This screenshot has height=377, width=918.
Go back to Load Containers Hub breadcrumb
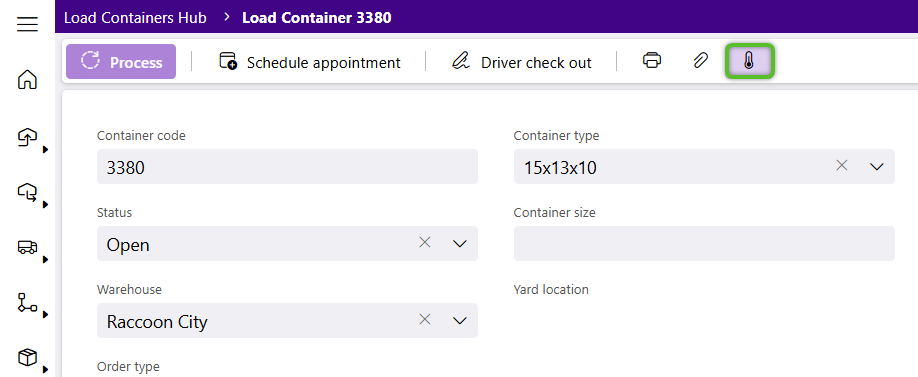[135, 18]
